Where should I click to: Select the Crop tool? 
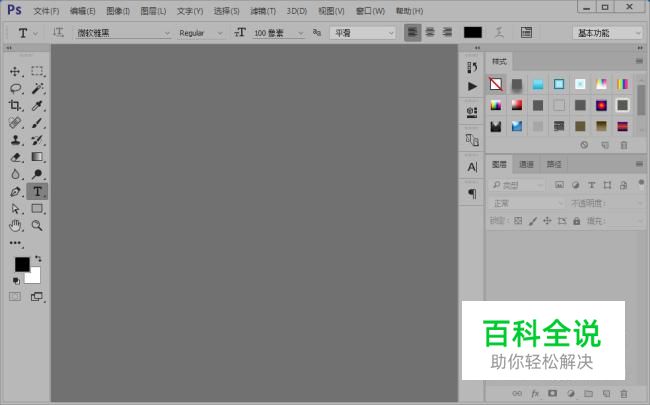pos(15,105)
